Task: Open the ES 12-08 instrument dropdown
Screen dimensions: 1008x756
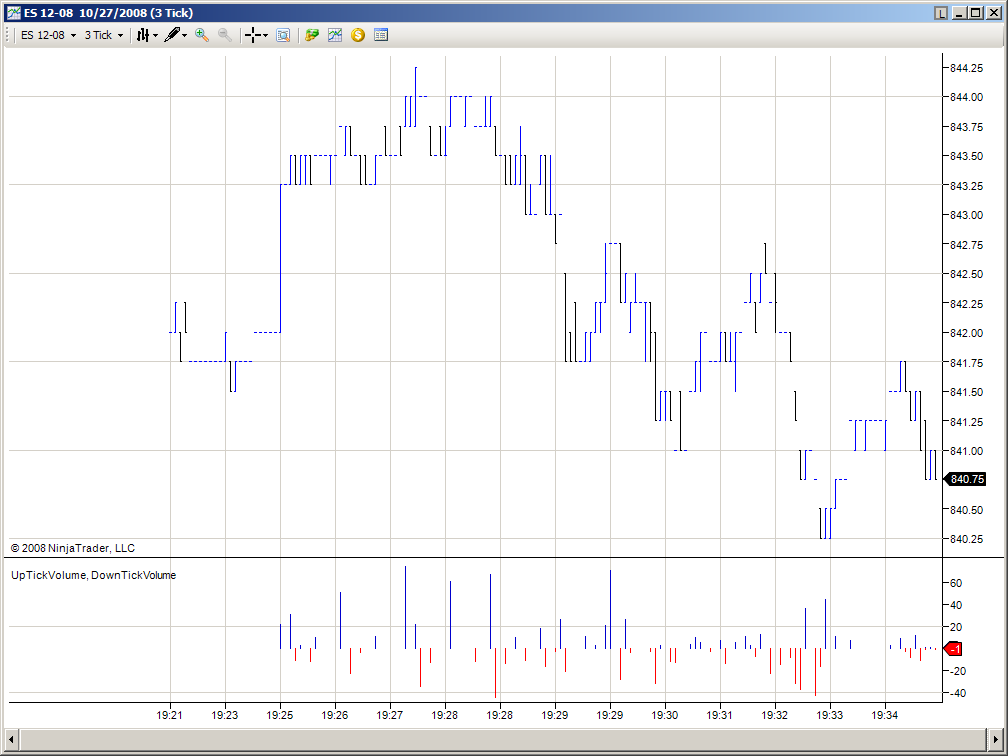Action: [x=48, y=35]
